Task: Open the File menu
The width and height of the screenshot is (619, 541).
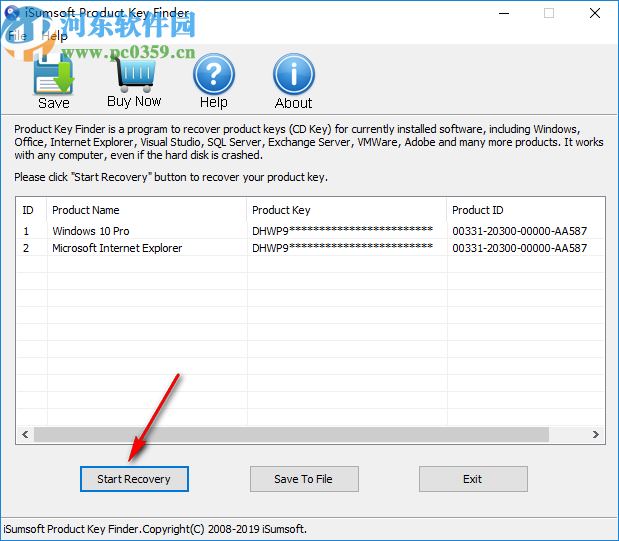Action: point(17,36)
